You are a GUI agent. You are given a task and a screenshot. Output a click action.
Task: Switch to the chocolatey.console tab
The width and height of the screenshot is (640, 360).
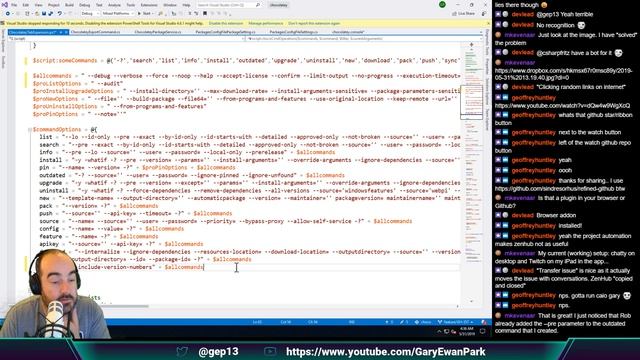tap(348, 32)
